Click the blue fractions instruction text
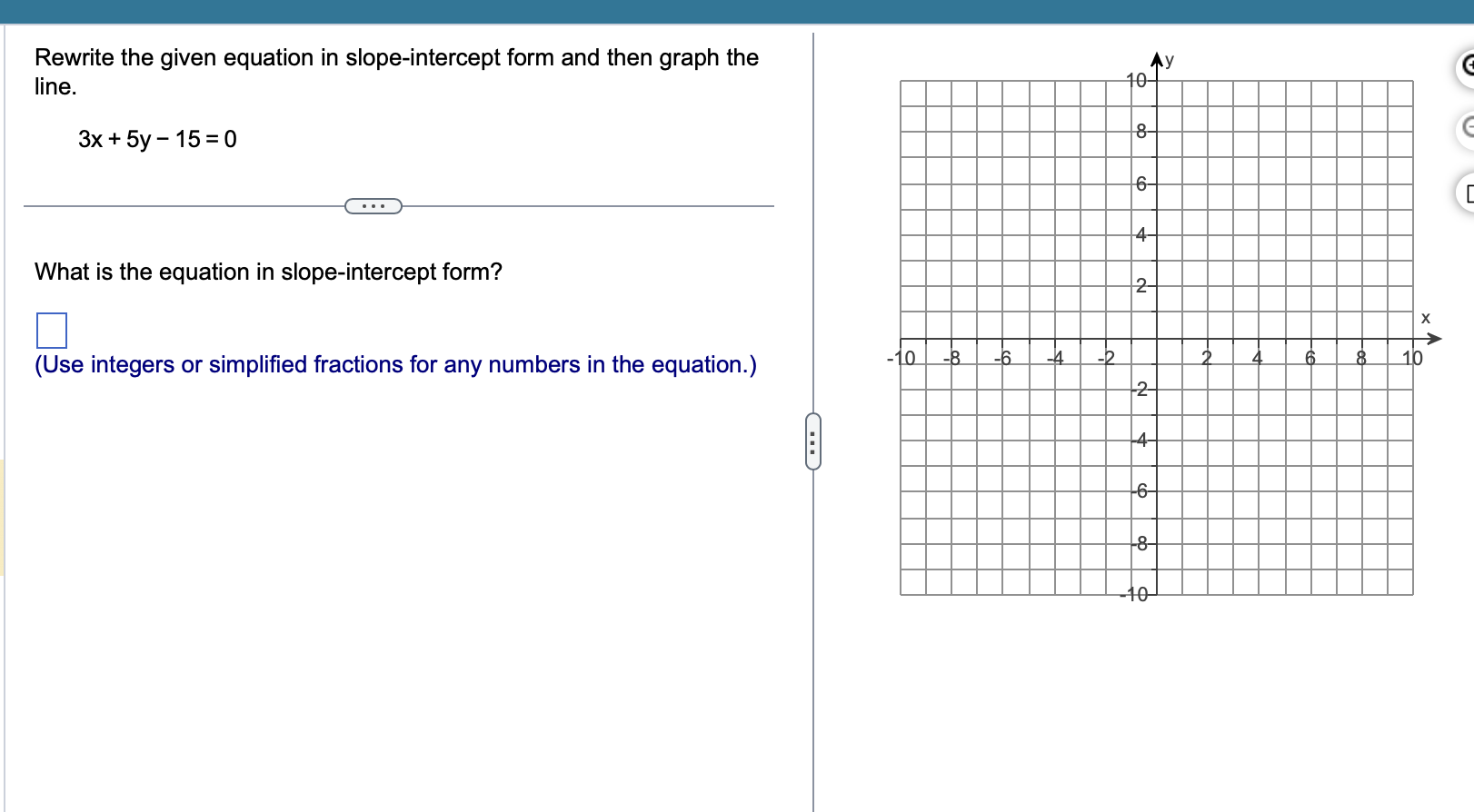The width and height of the screenshot is (1474, 812). [x=394, y=364]
